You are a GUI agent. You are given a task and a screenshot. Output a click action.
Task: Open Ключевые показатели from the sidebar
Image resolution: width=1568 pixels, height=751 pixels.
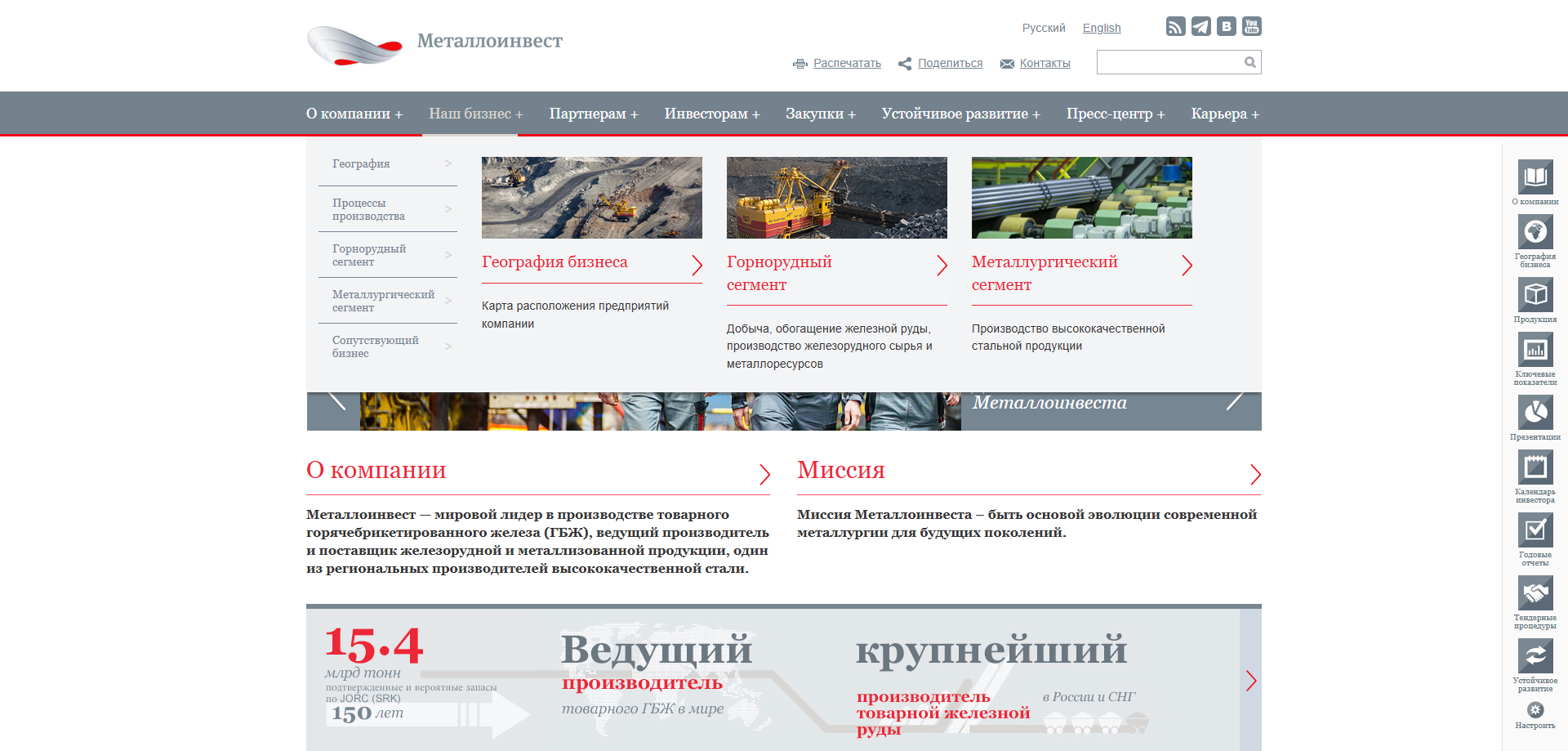coord(1535,350)
